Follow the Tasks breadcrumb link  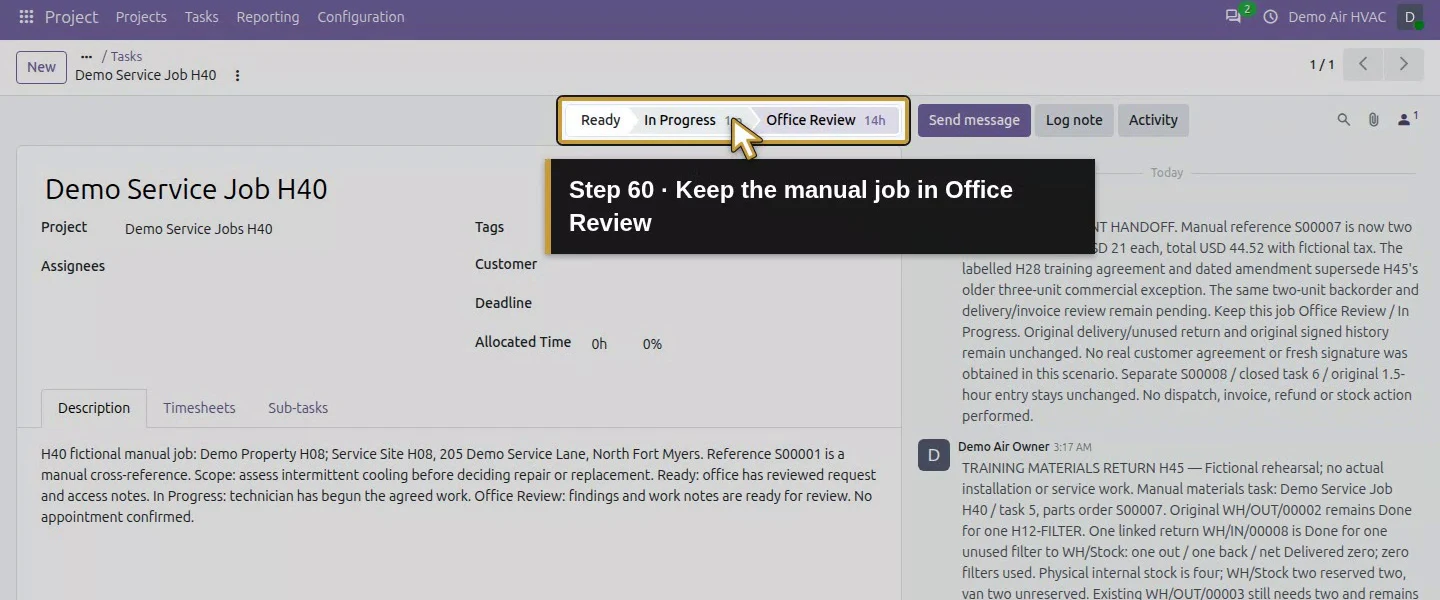point(126,57)
